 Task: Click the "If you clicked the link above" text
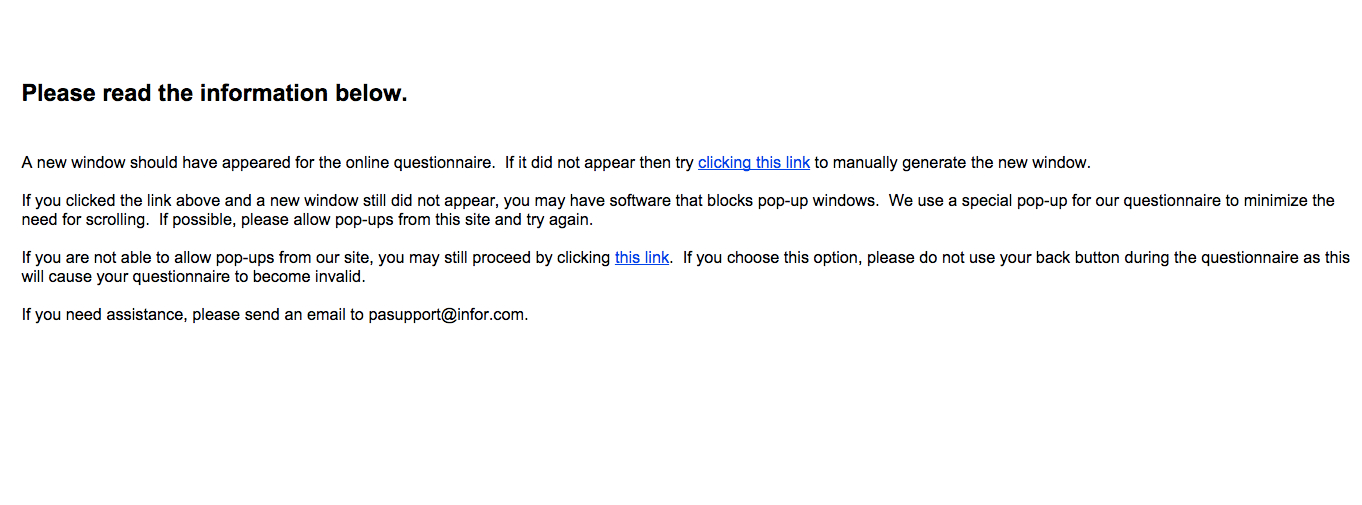[x=120, y=201]
